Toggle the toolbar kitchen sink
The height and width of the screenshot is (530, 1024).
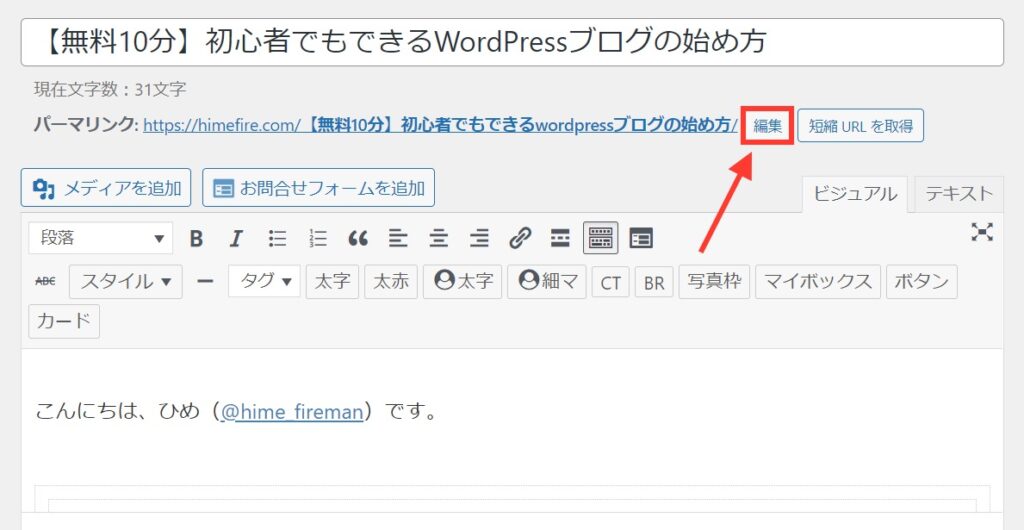[601, 238]
